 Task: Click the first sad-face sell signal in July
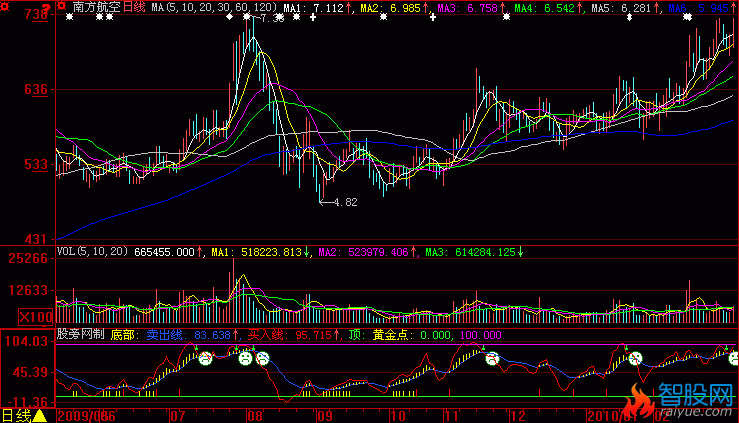pos(205,358)
